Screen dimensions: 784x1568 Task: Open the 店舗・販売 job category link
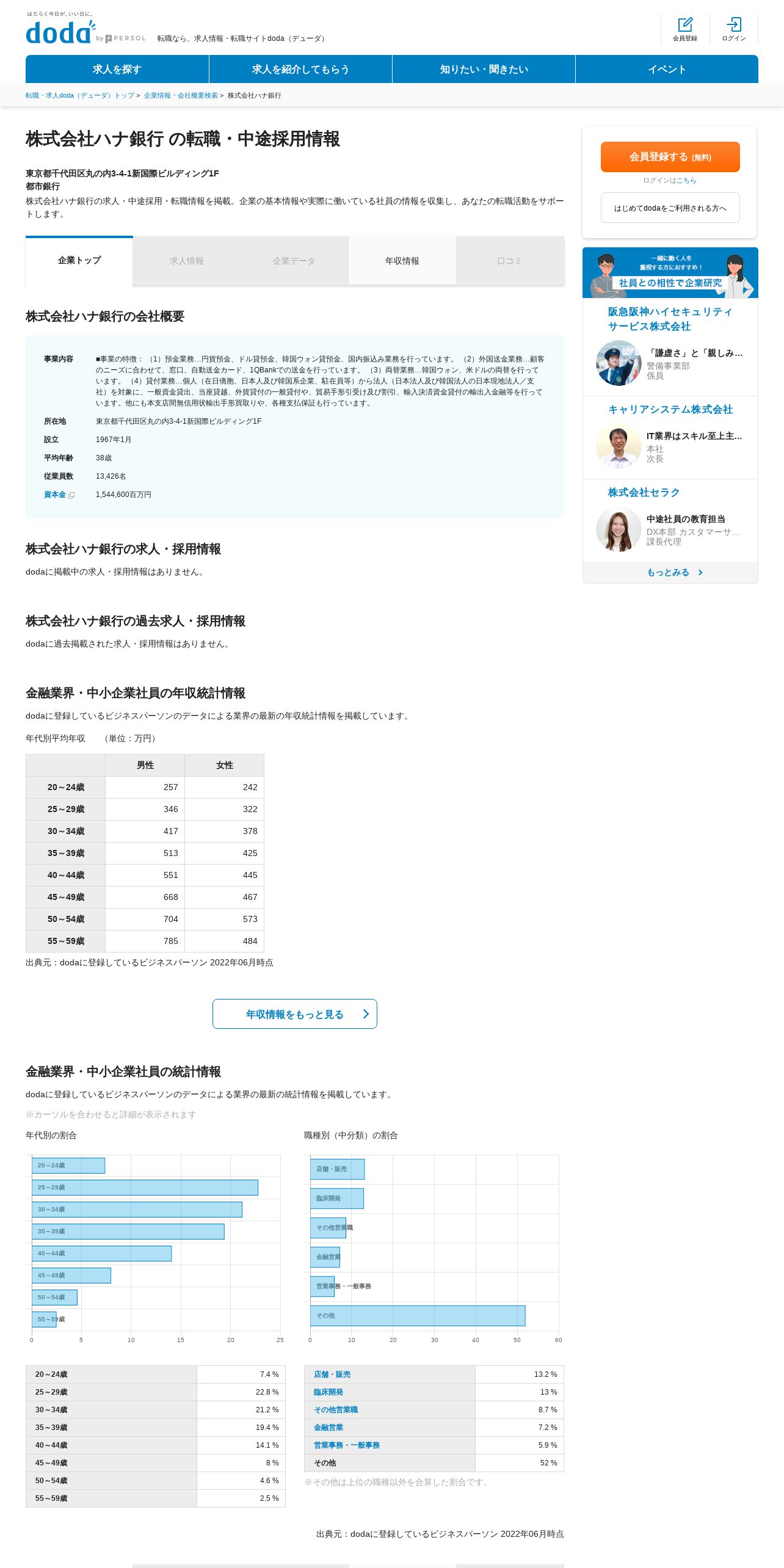tap(332, 1374)
